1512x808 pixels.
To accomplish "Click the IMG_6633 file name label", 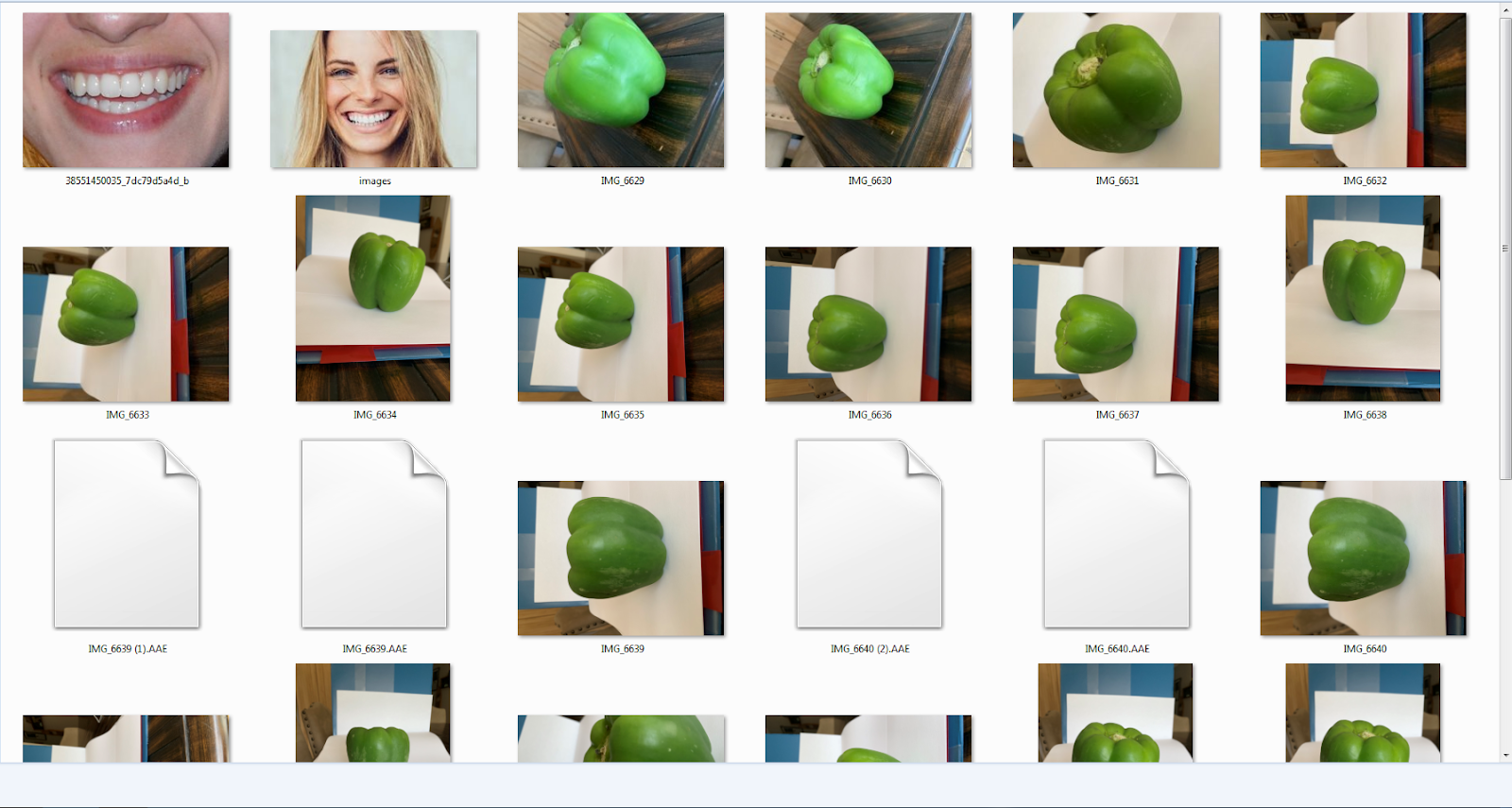I will tap(128, 415).
